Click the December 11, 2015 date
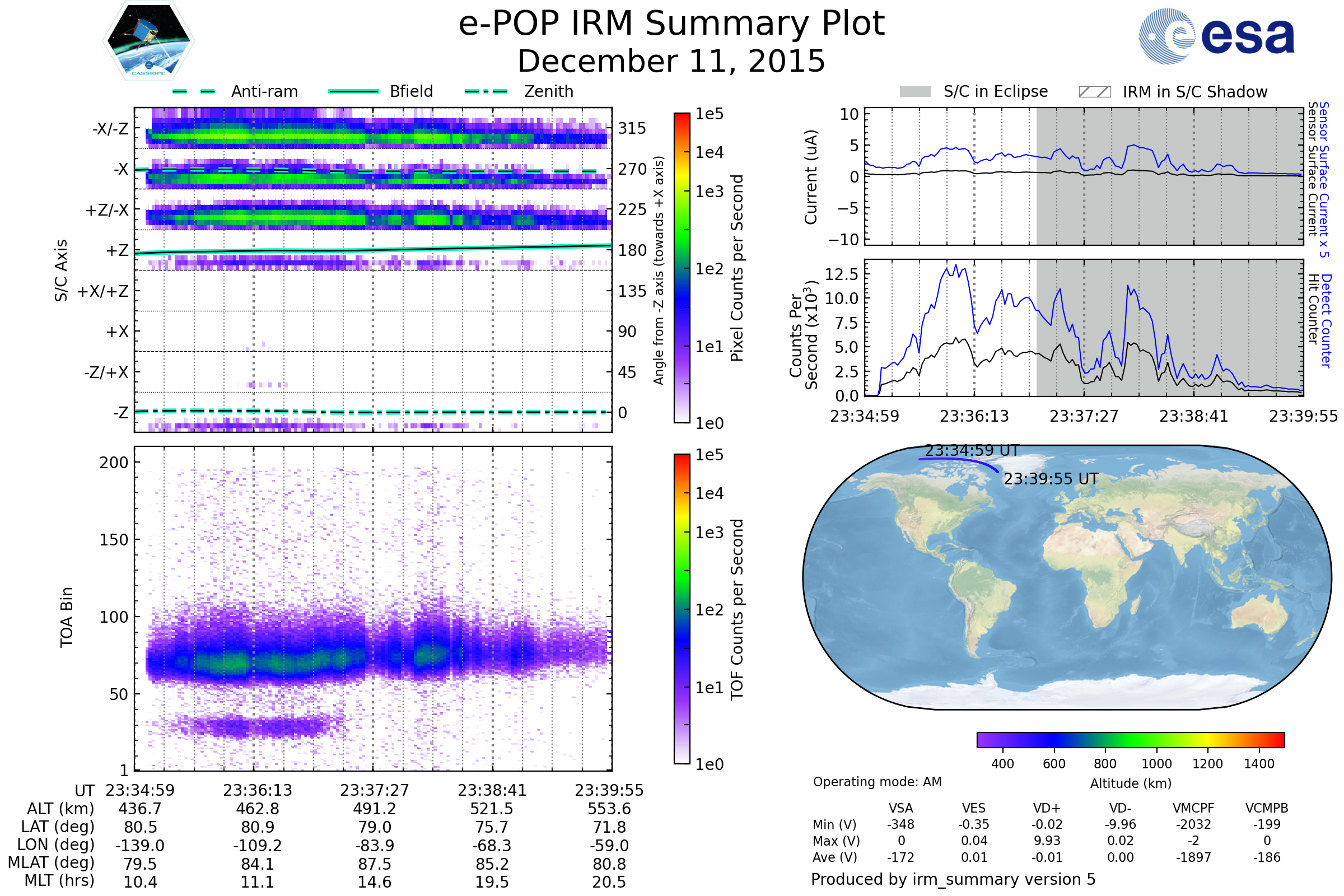The width and height of the screenshot is (1344, 896). pos(671,61)
